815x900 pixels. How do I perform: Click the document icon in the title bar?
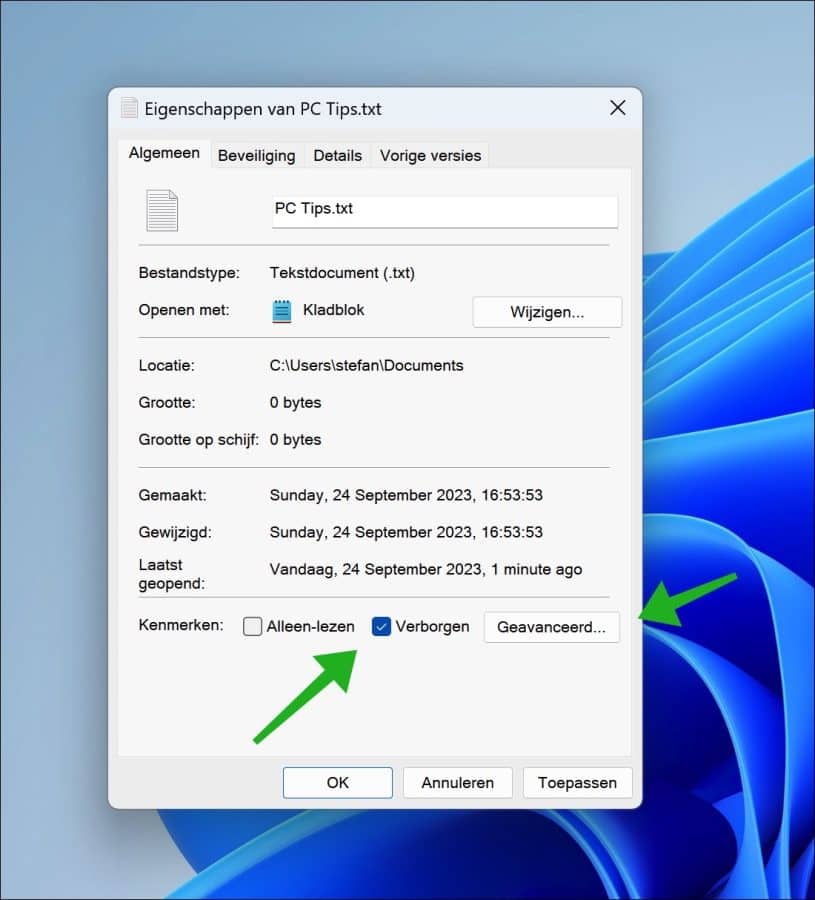coord(129,108)
